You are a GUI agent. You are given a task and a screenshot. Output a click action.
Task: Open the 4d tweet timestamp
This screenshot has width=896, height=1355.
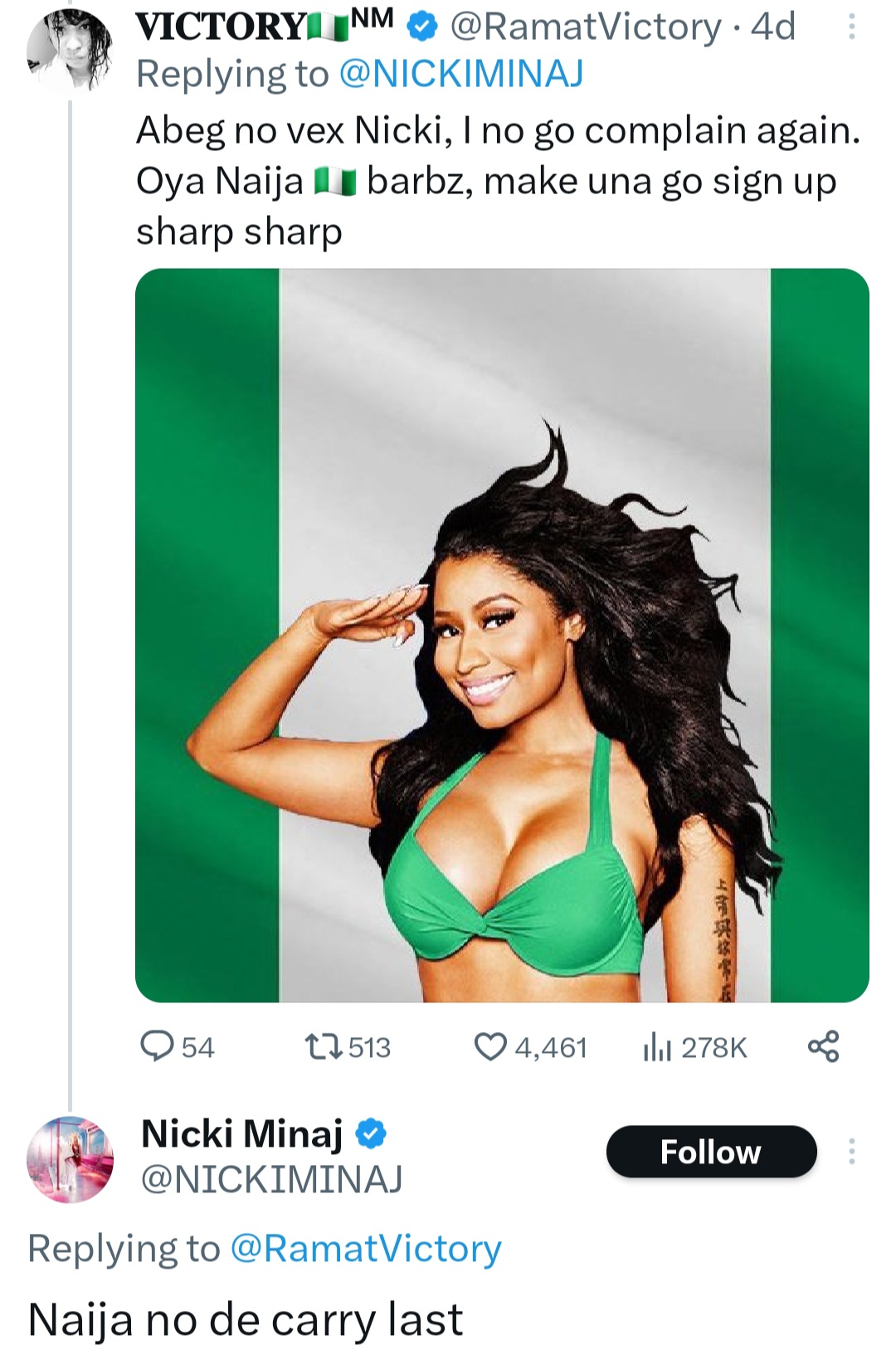point(773,27)
